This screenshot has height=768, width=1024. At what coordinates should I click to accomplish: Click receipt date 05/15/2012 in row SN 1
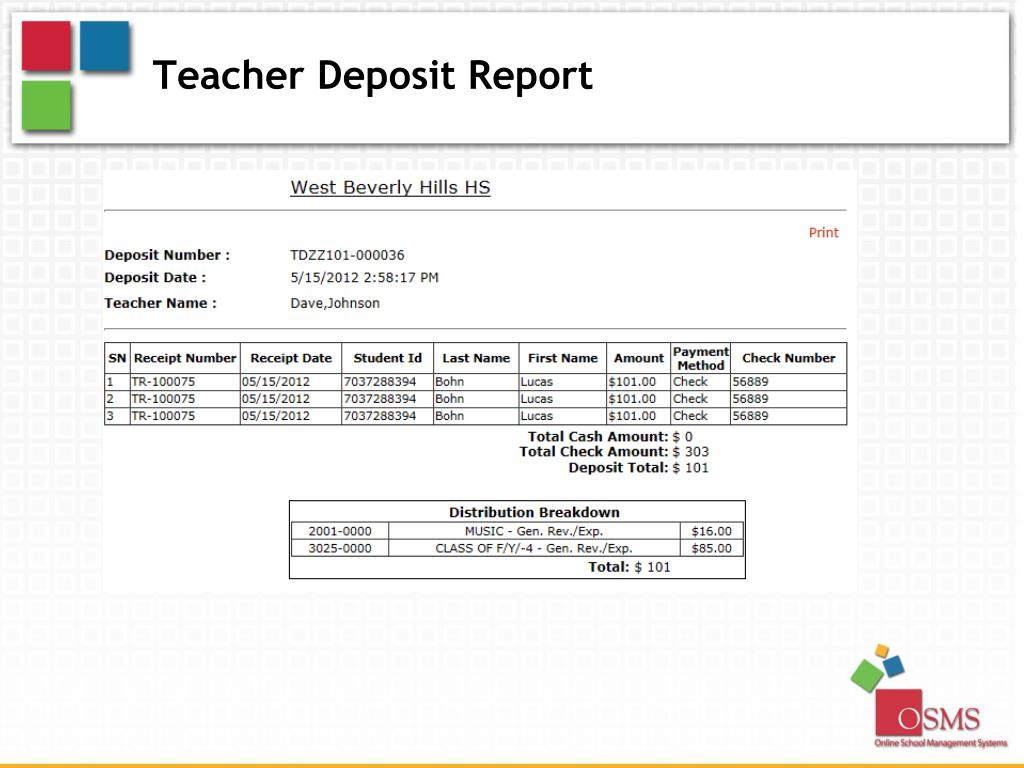276,381
